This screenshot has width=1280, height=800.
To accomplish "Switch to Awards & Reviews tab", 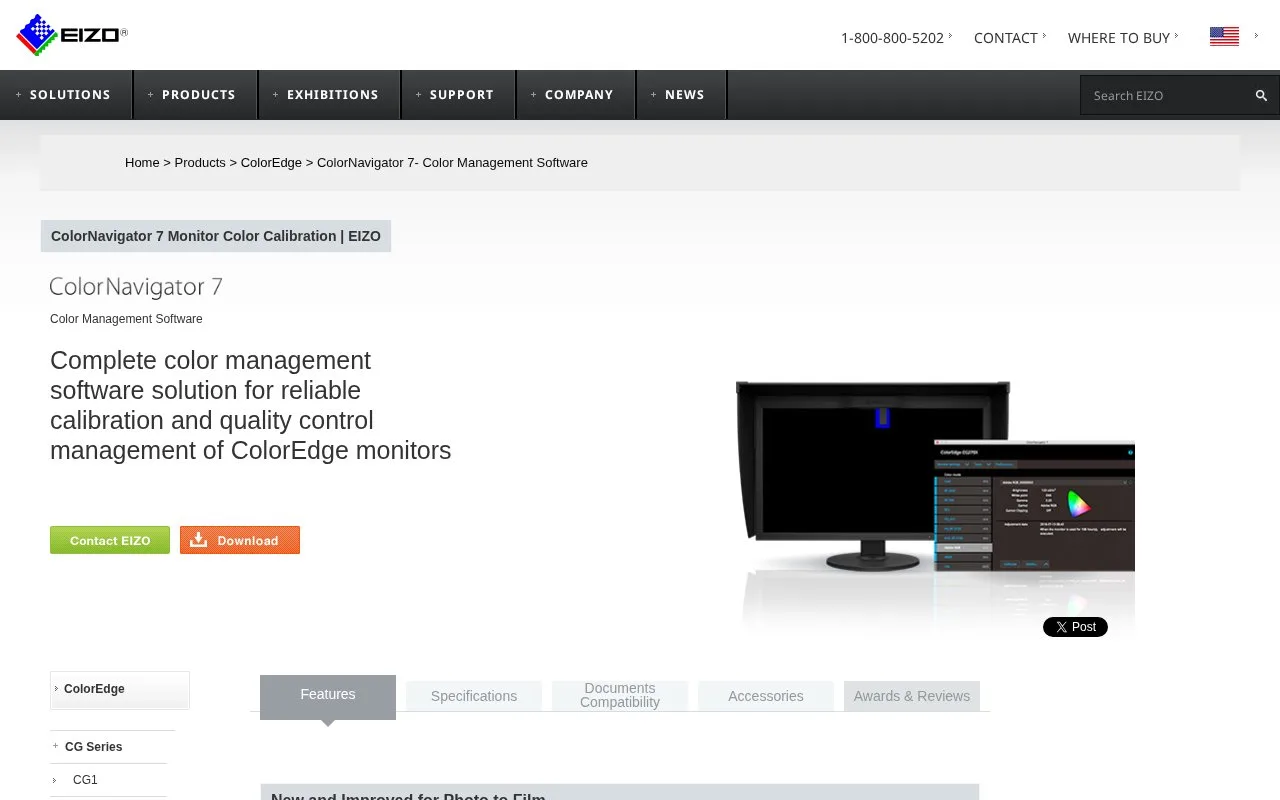I will (x=912, y=696).
